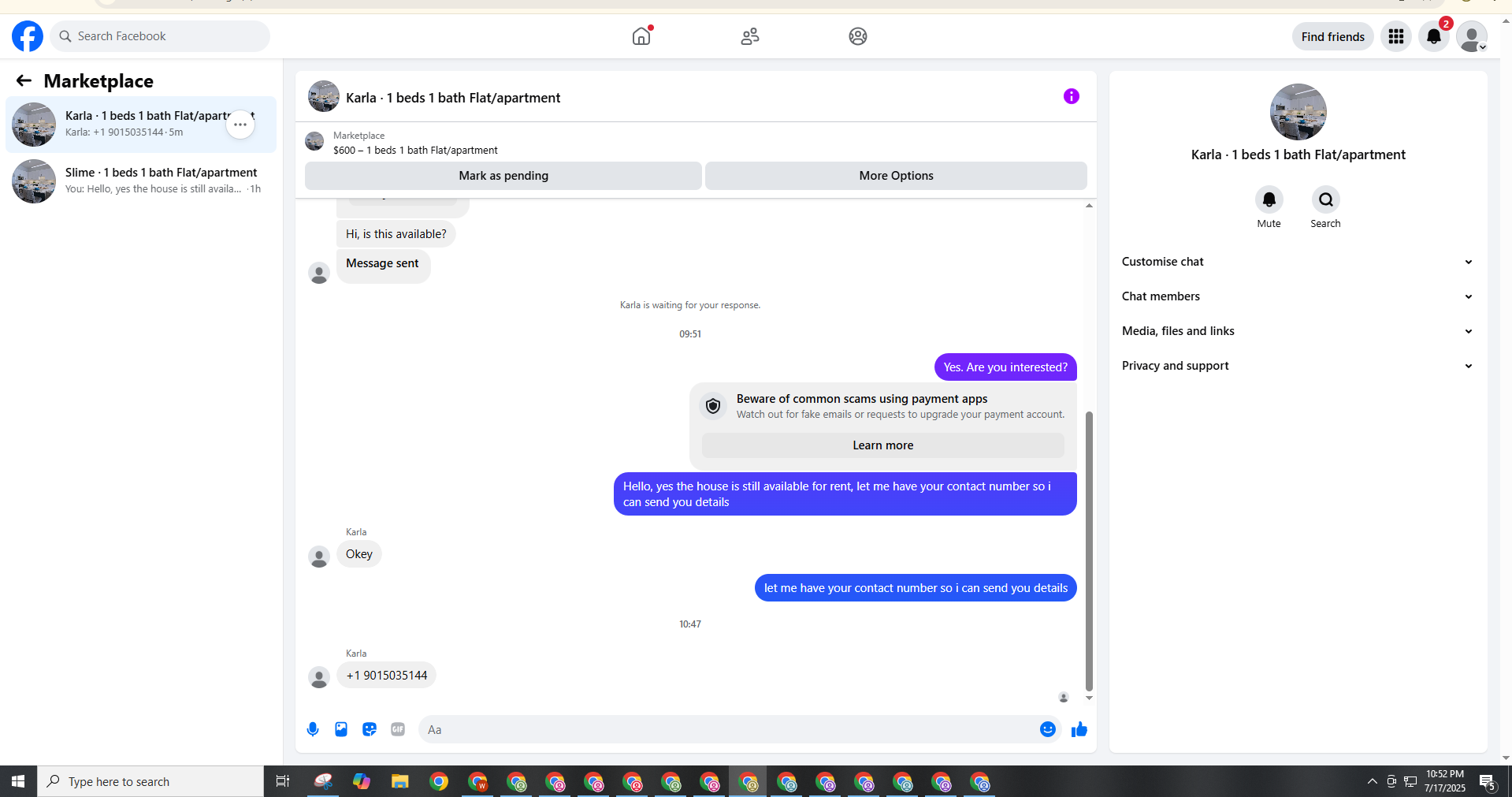Open the emoji picker icon
The width and height of the screenshot is (1512, 797).
pyautogui.click(x=1047, y=729)
